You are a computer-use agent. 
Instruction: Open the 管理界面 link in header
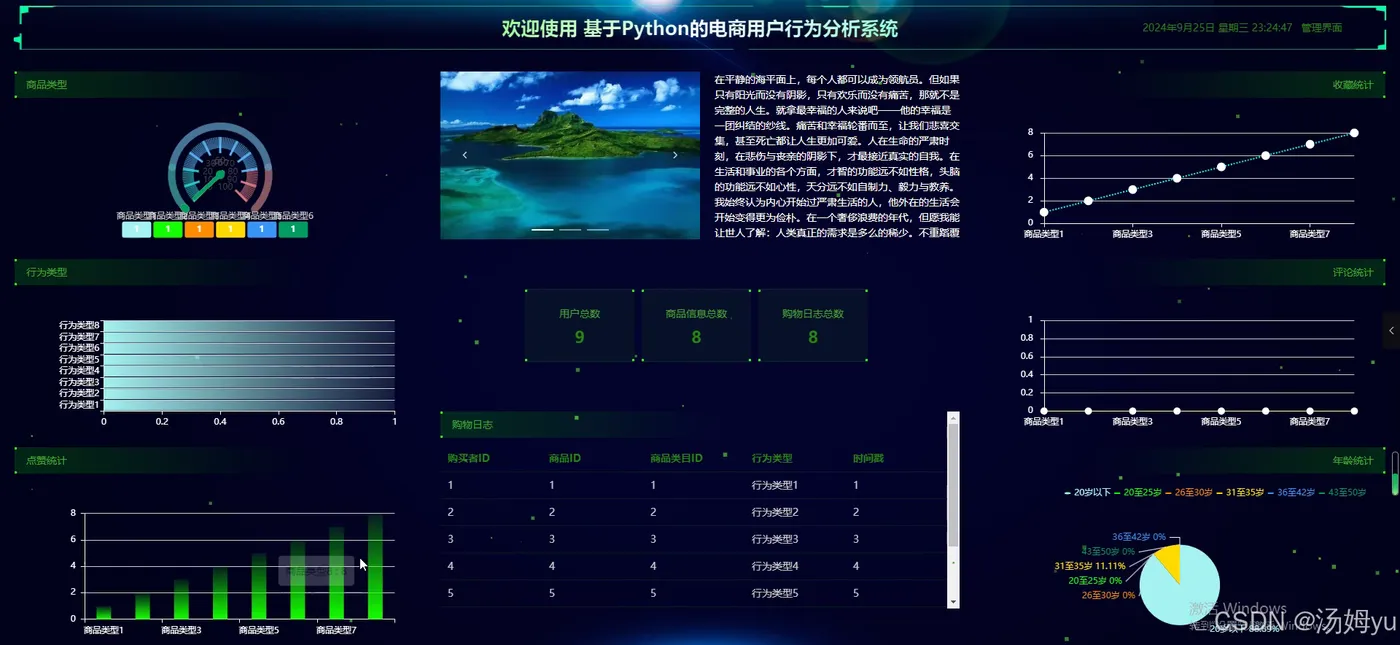coord(1321,28)
